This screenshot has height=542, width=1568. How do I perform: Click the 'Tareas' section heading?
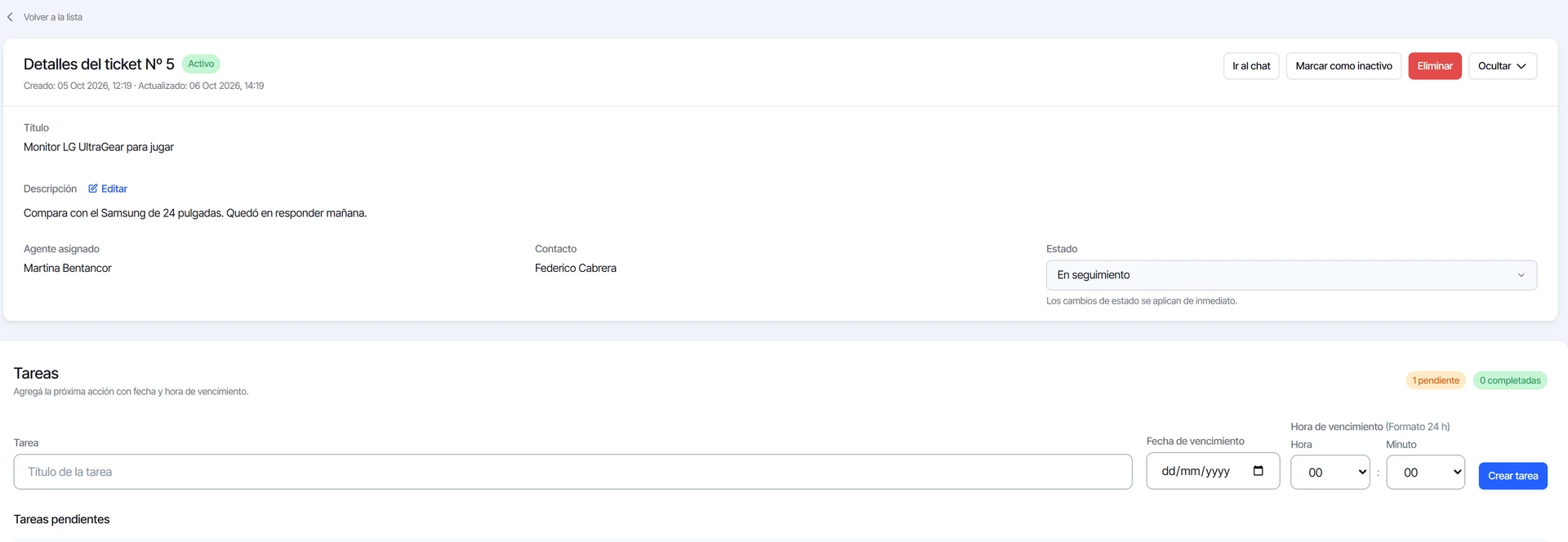point(36,373)
